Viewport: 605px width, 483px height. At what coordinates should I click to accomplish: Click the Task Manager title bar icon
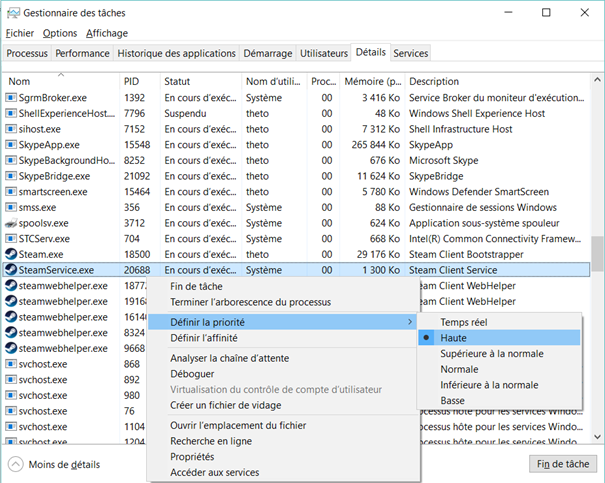coord(13,13)
